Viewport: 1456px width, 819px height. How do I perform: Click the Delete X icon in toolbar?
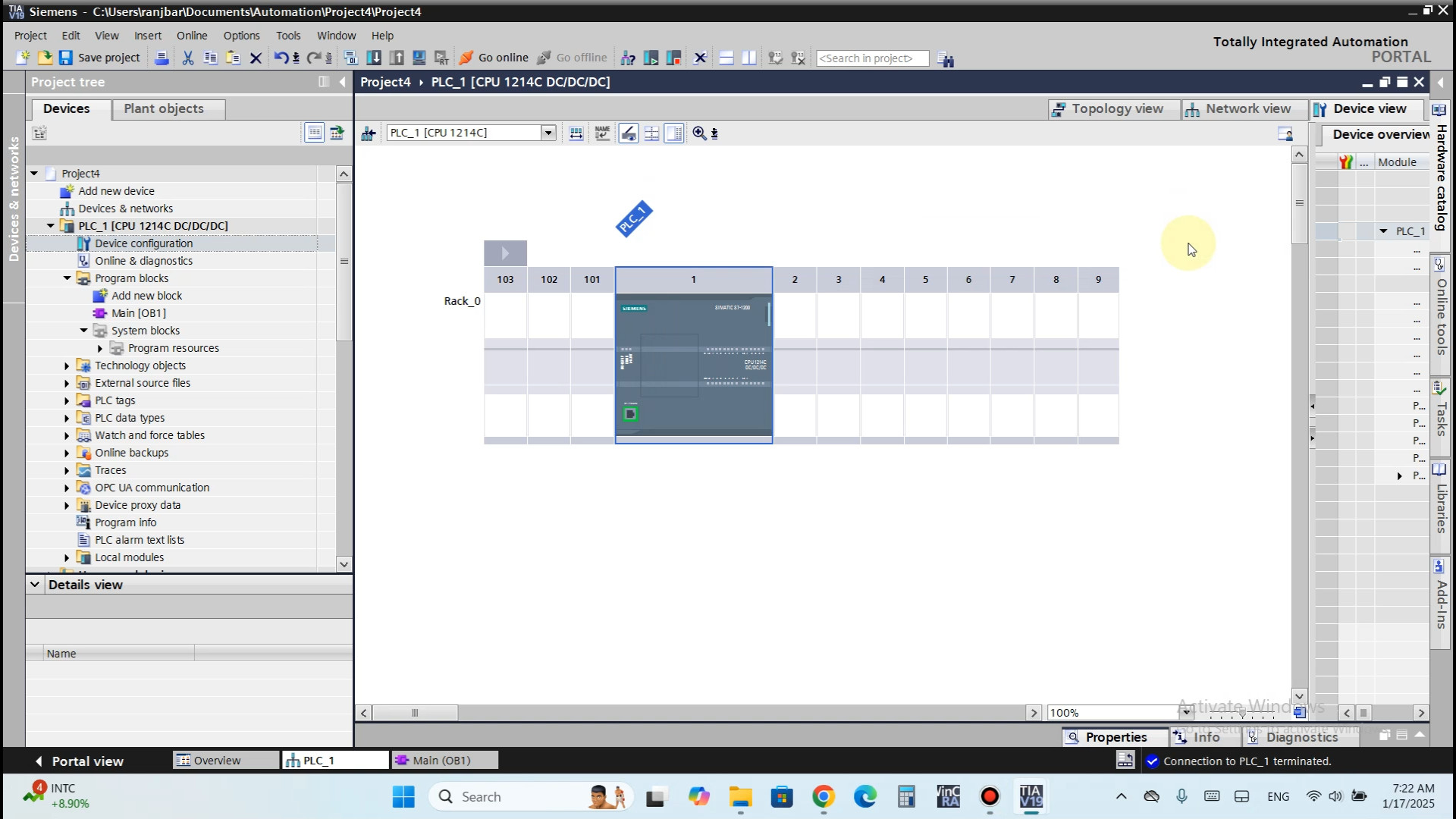coord(256,58)
